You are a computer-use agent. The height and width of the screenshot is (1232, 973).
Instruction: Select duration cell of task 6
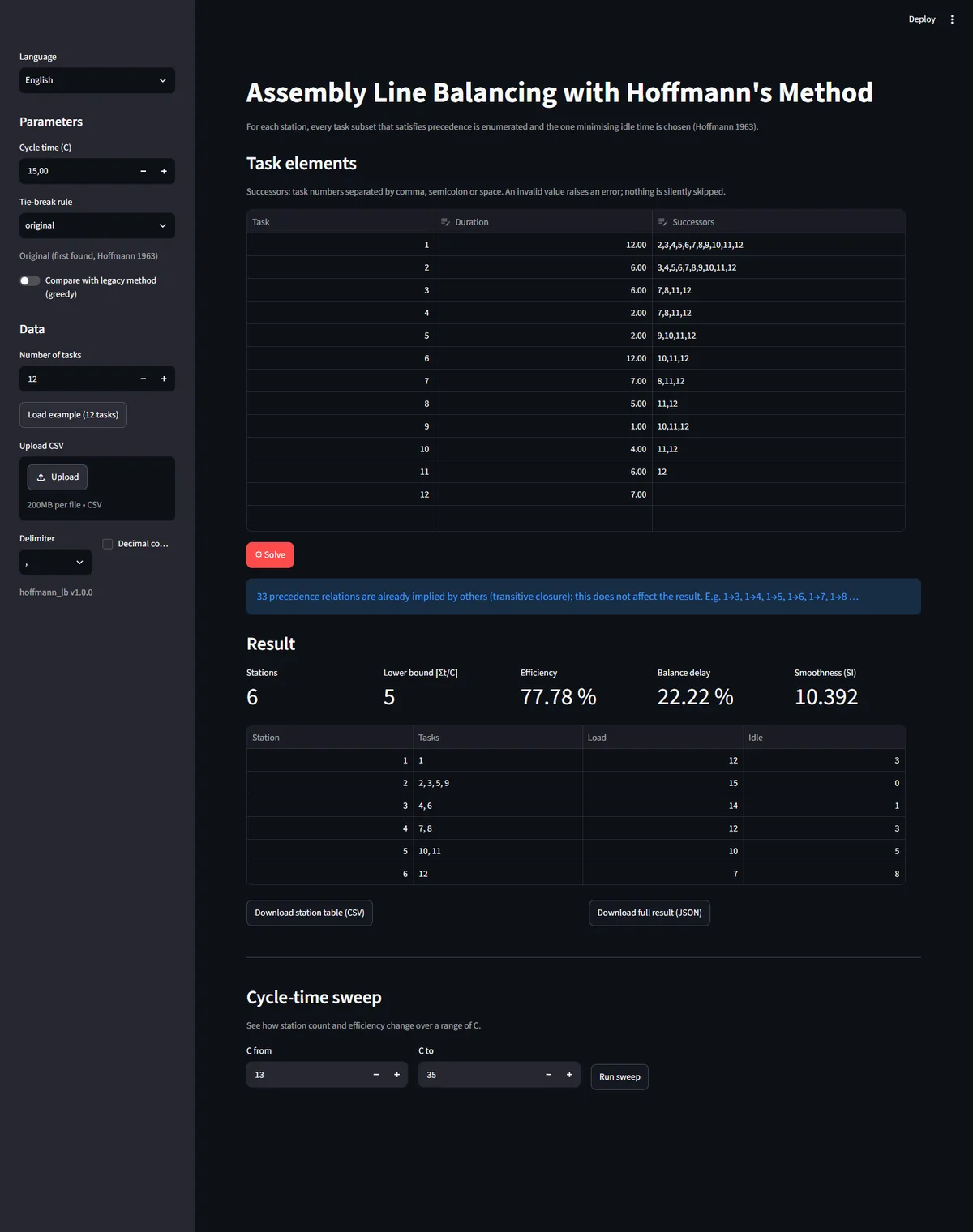(543, 358)
